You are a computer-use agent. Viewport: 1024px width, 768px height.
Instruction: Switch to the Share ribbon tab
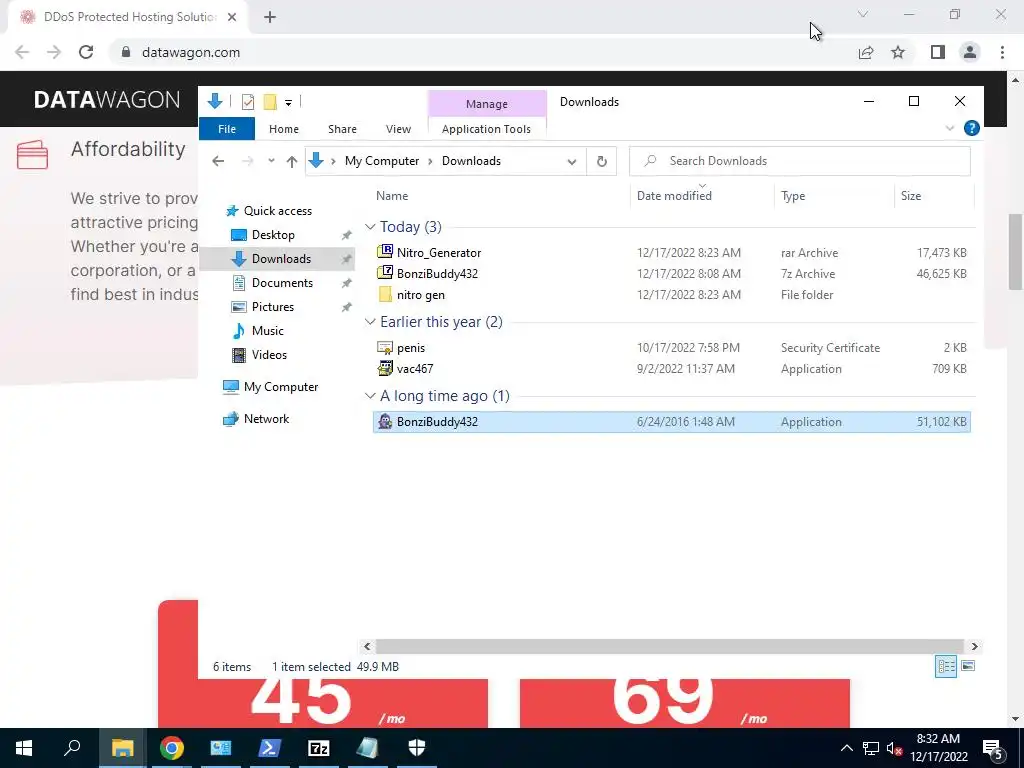pyautogui.click(x=342, y=129)
